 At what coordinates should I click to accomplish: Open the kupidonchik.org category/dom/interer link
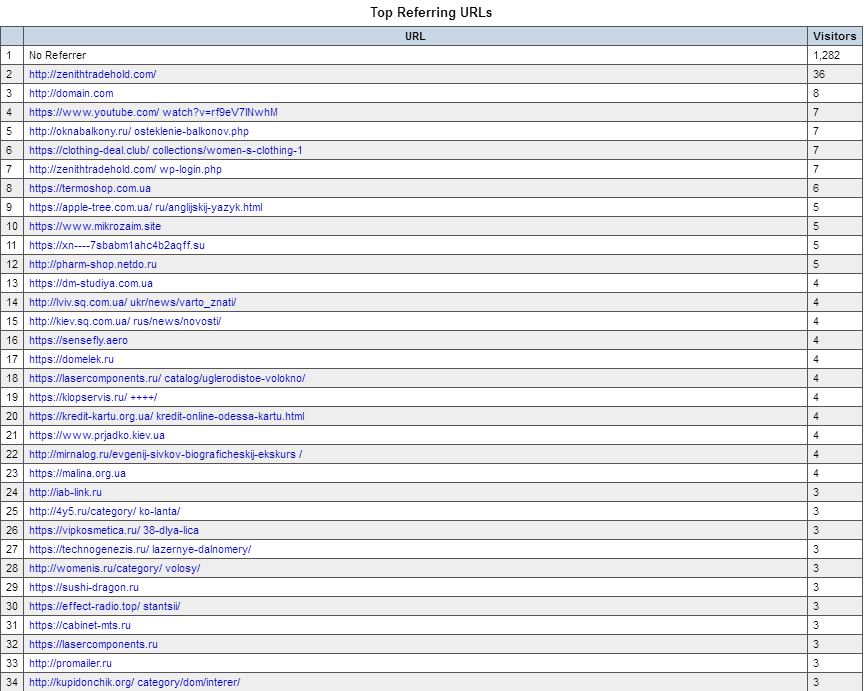click(135, 682)
